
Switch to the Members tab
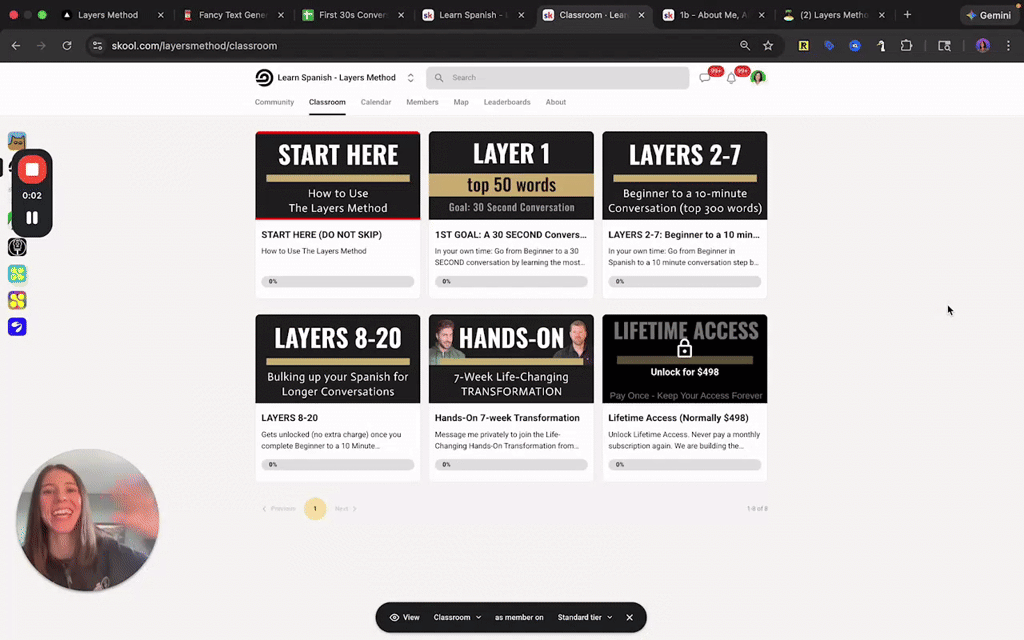click(422, 102)
